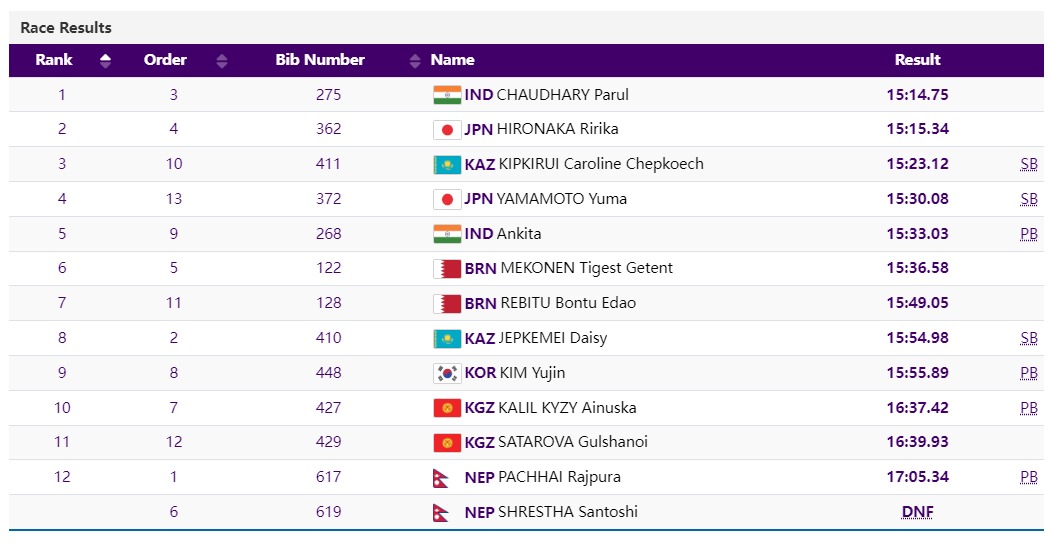Click Japan flag next to HIRONAKA Ririka
The image size is (1050, 544).
(446, 129)
